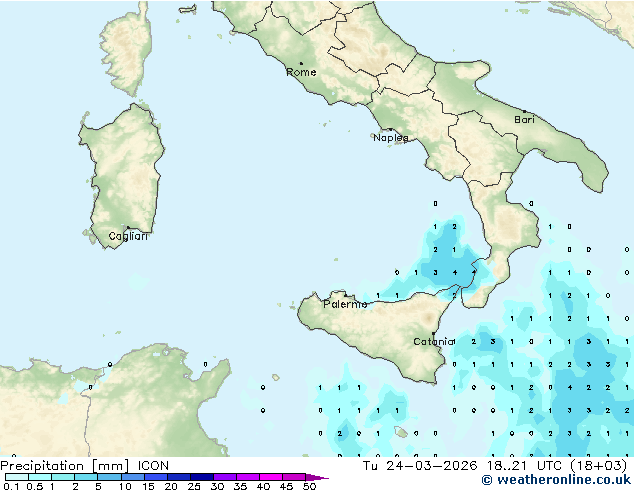Viewport: 634px width, 490px height.
Task: Select the 45–50 mm legend swatch
Action: click(294, 477)
